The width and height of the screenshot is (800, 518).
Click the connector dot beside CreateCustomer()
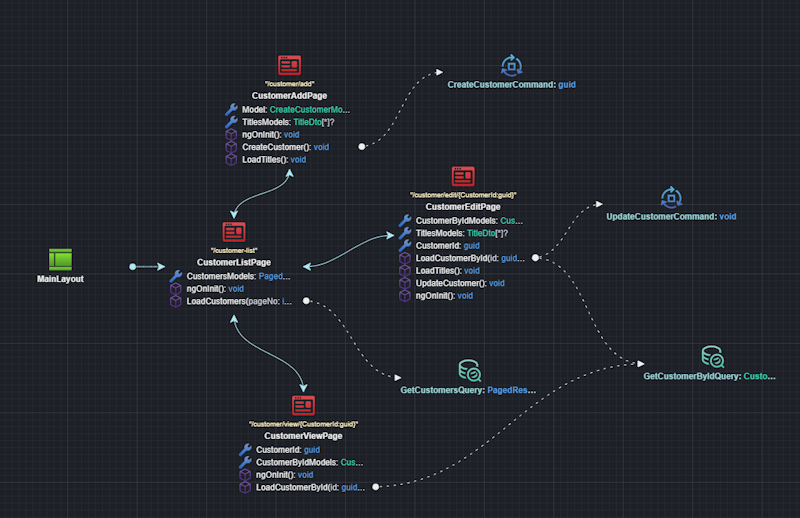(362, 146)
